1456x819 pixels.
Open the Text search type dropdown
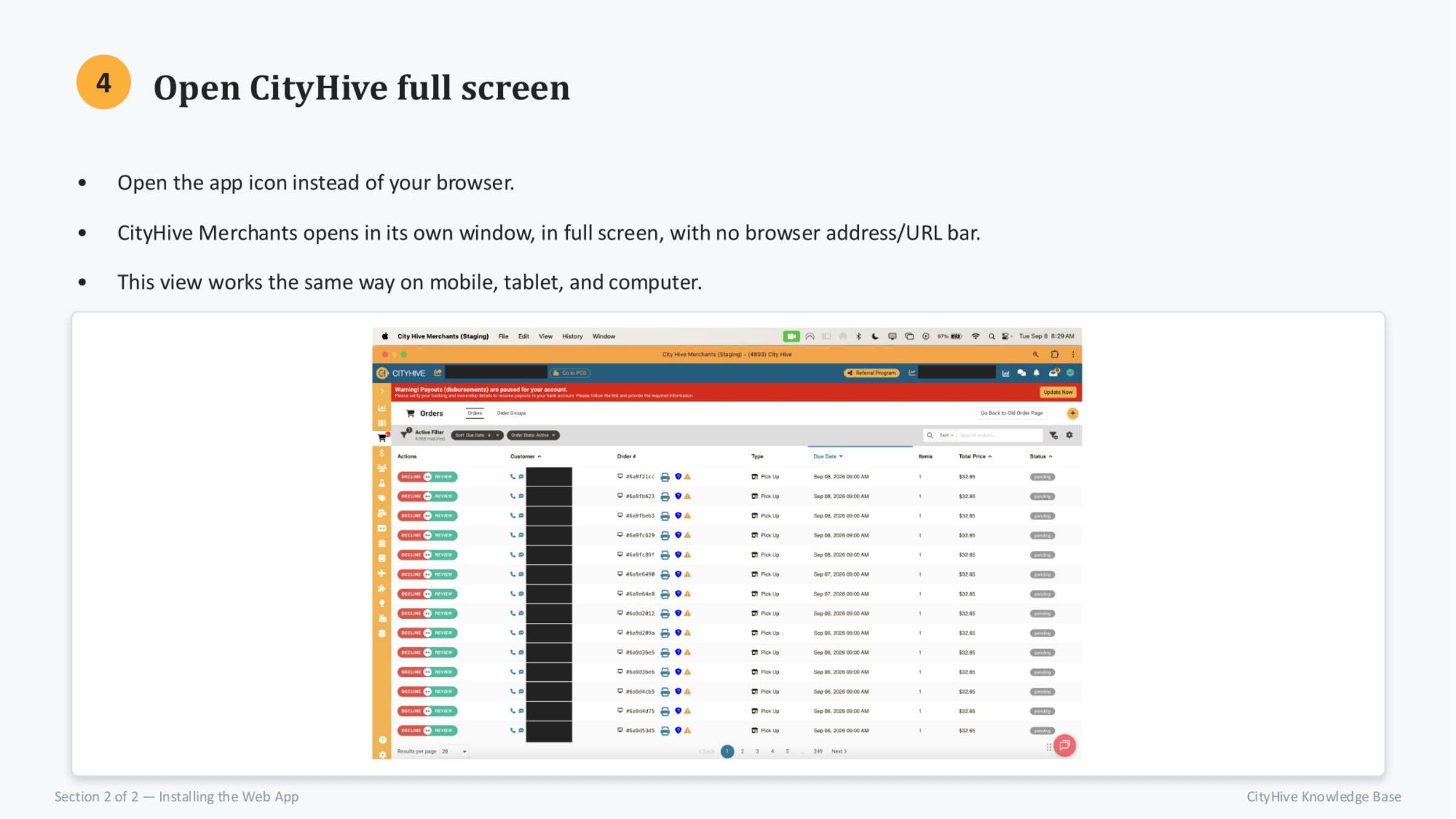click(x=946, y=435)
